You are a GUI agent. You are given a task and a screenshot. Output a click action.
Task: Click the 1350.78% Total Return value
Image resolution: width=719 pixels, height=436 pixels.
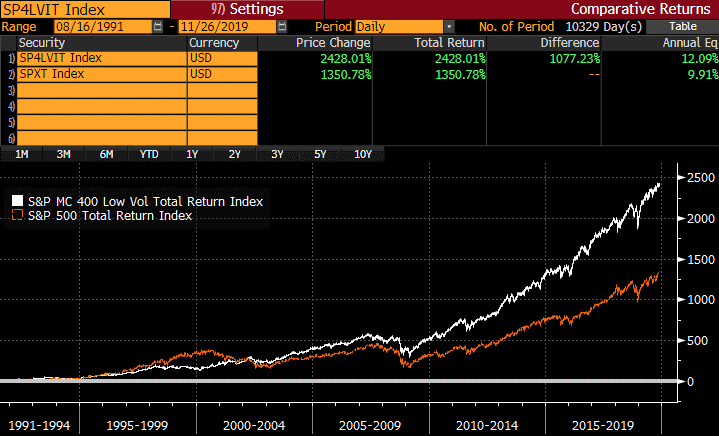(x=460, y=74)
